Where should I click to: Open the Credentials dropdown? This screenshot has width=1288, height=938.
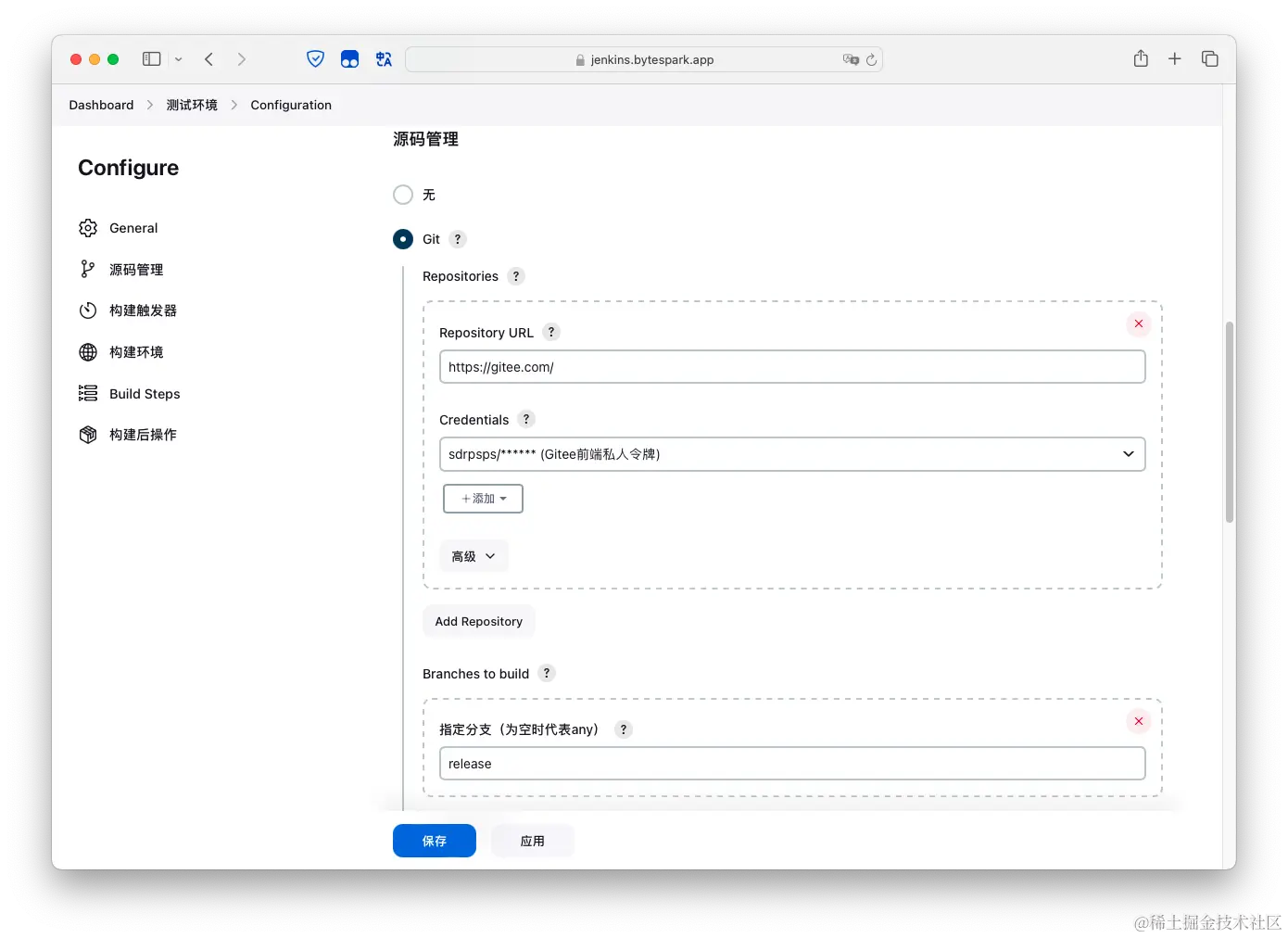(792, 454)
